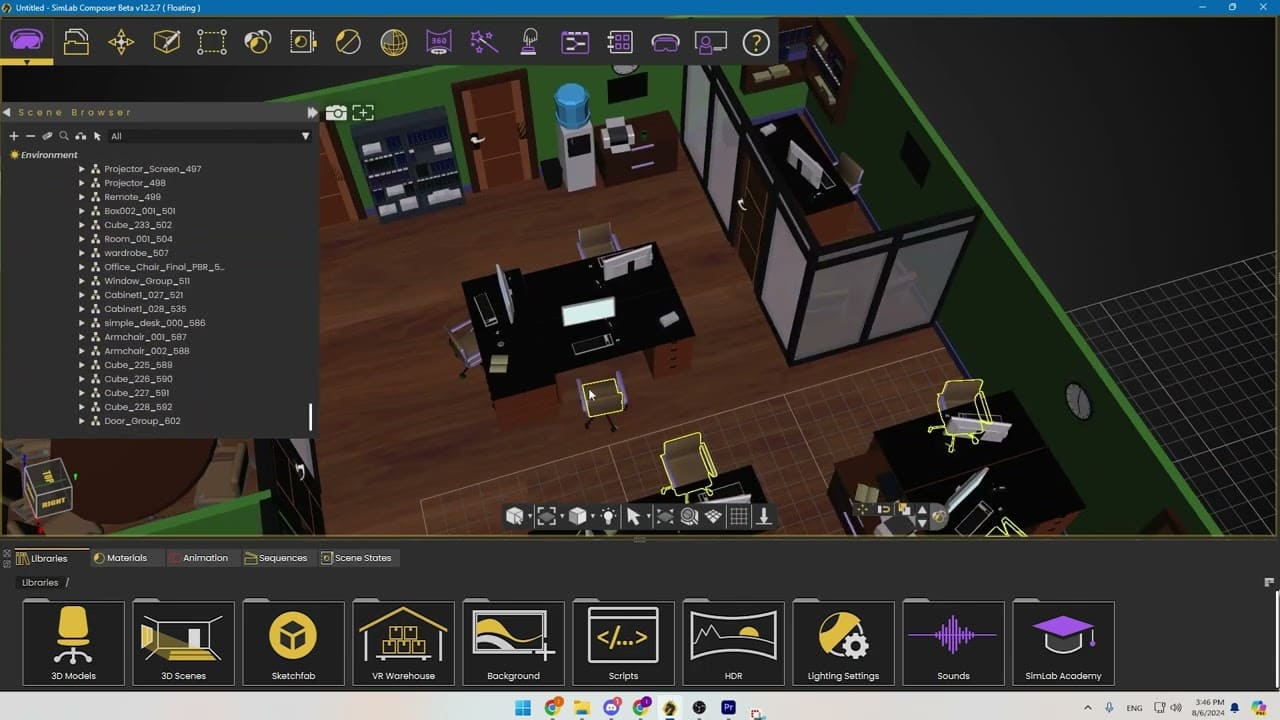Screen dimensions: 1280x720
Task: Click the light bulb icon in viewport toolbar
Action: [608, 516]
